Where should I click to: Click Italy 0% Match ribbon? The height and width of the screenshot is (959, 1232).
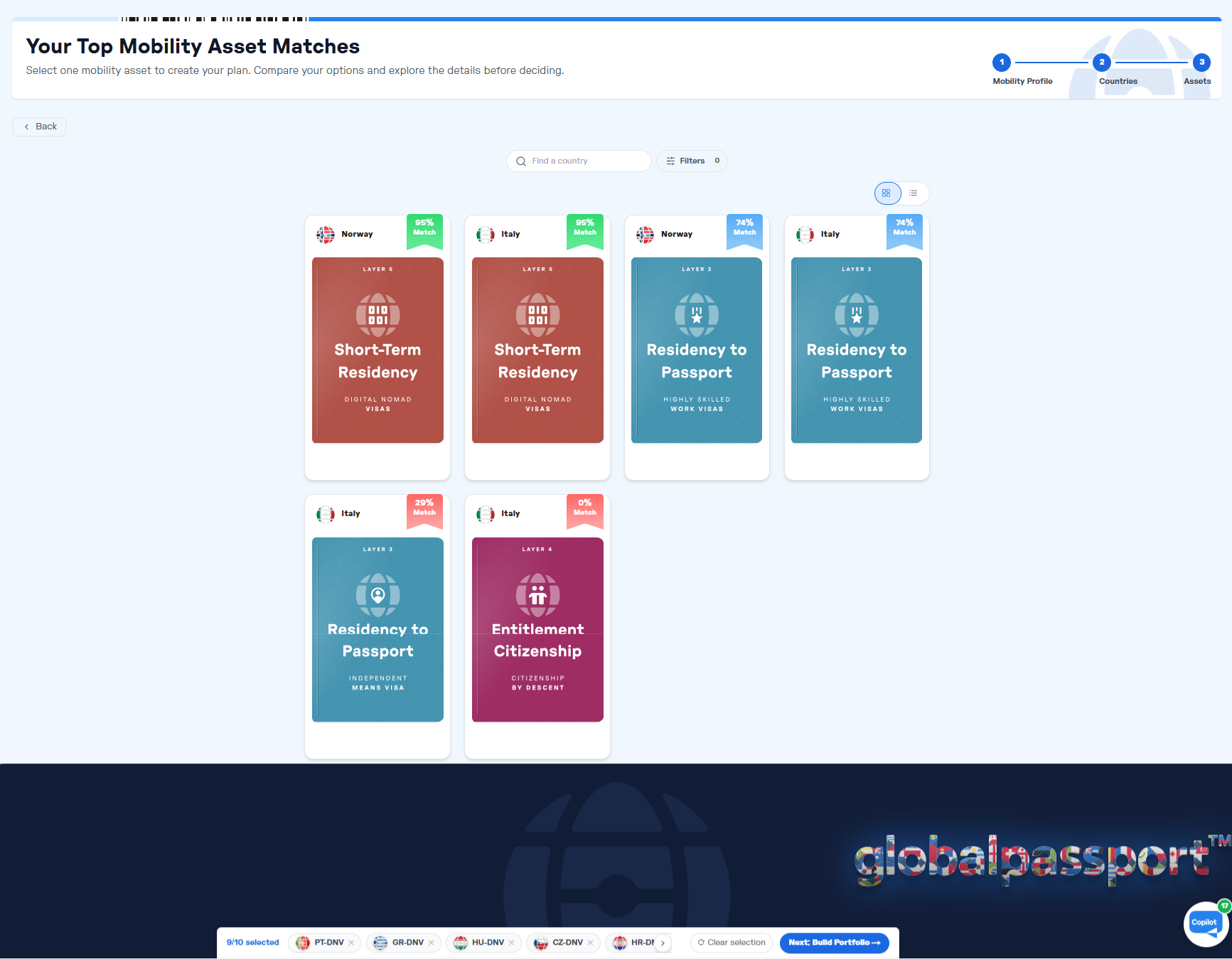tap(585, 511)
